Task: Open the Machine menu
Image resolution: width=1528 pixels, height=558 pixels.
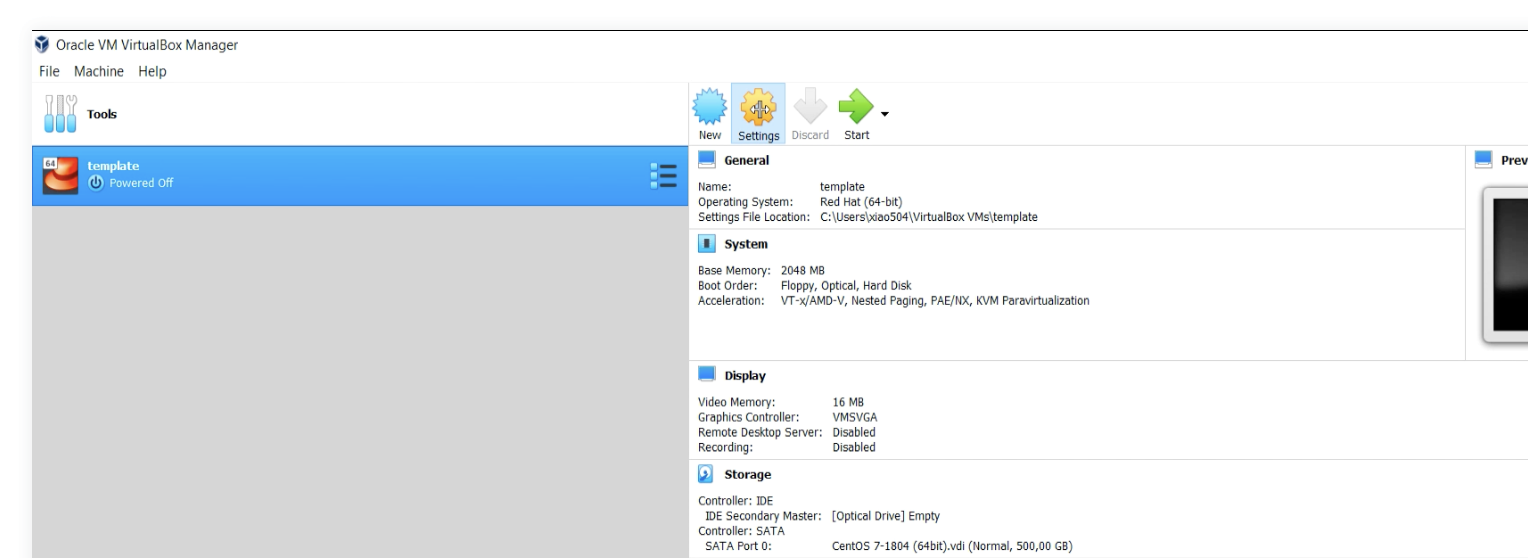Action: pos(98,71)
